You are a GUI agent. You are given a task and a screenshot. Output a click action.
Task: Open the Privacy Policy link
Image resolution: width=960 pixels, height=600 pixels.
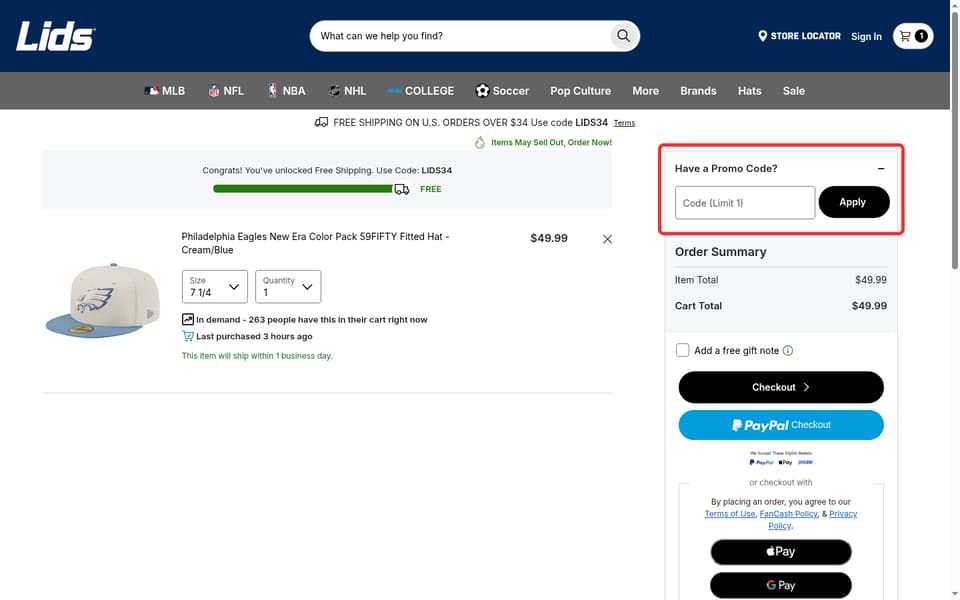842,514
